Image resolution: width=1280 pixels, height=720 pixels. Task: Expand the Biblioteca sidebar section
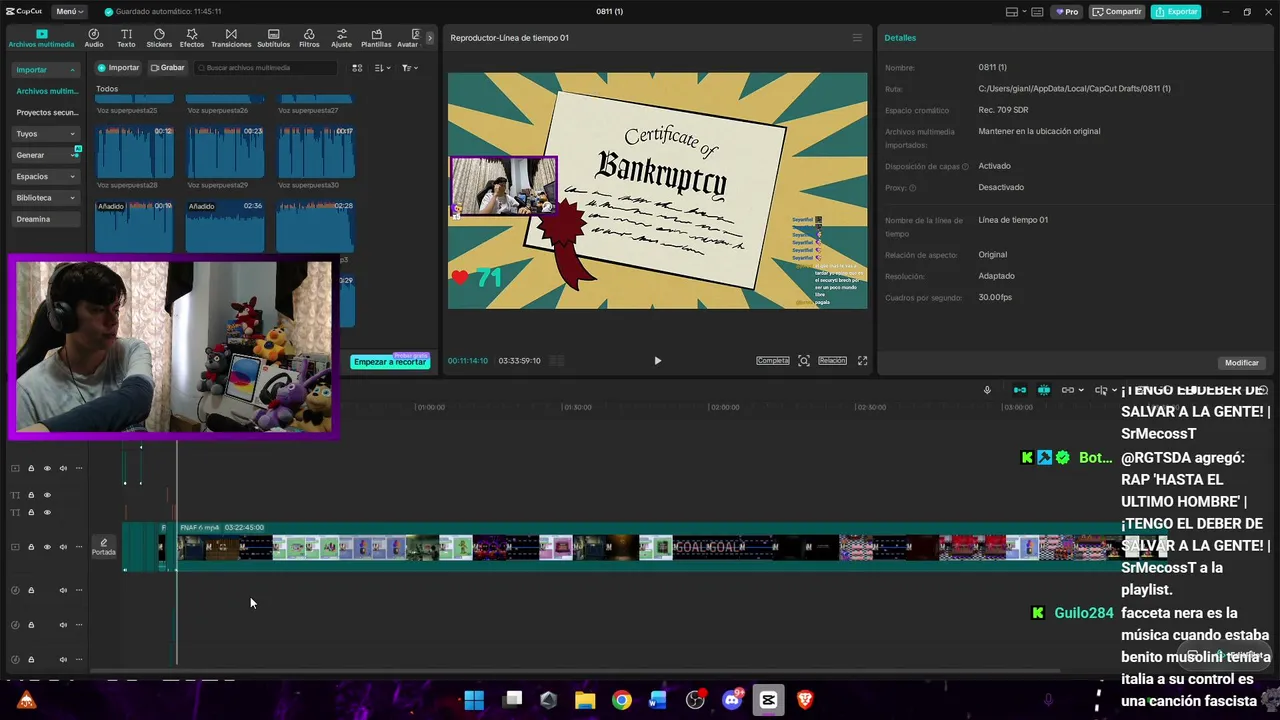(x=46, y=198)
